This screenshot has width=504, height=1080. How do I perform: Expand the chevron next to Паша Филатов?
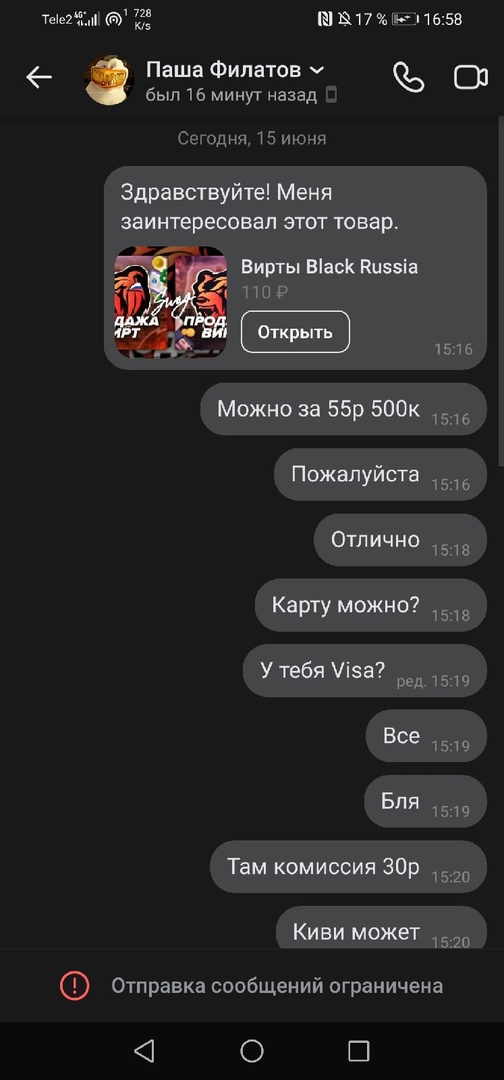pyautogui.click(x=317, y=70)
